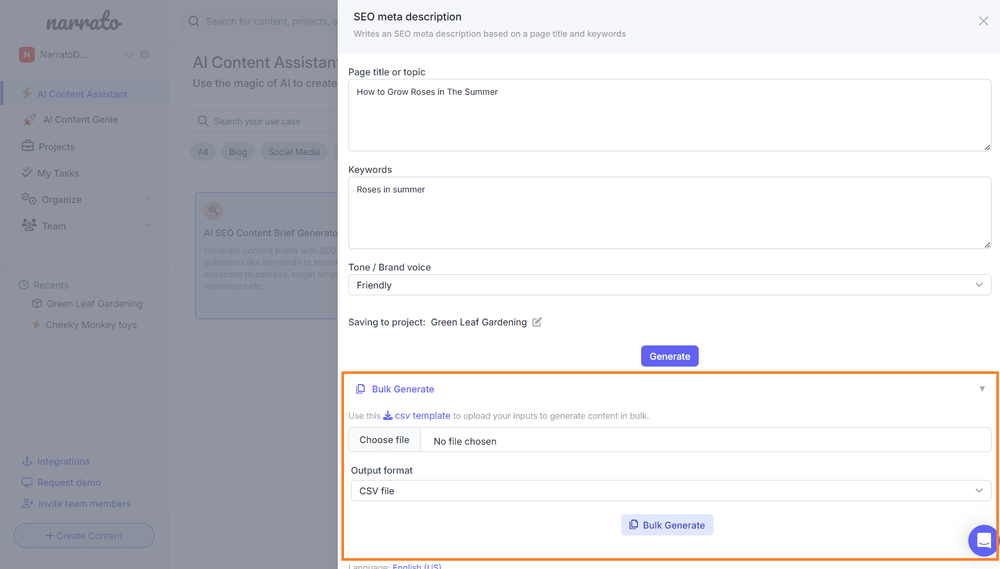Screen dimensions: 1000x569
Task: Open AI Content Genie in sidebar
Action: [80, 119]
